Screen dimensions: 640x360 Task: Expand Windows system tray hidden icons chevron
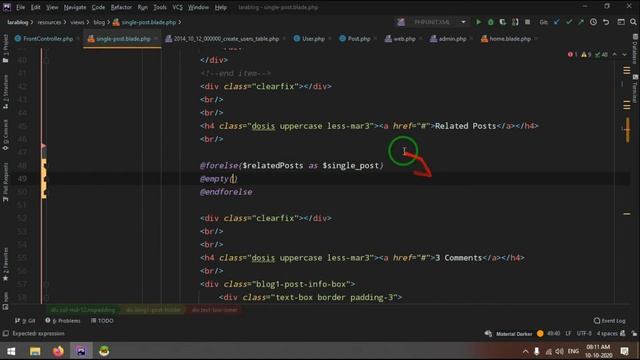[x=525, y=351]
